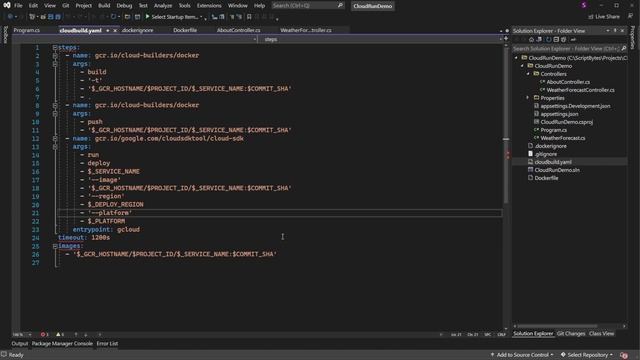This screenshot has width=640, height=360.
Task: Select appsettings.json in Solution Explorer
Action: (559, 114)
